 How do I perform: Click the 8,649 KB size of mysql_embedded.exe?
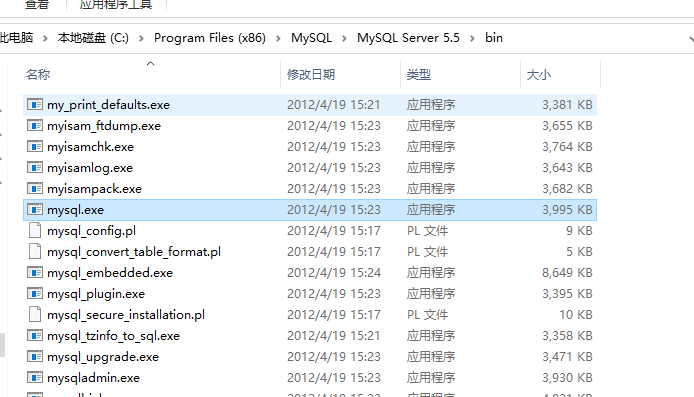(x=567, y=273)
